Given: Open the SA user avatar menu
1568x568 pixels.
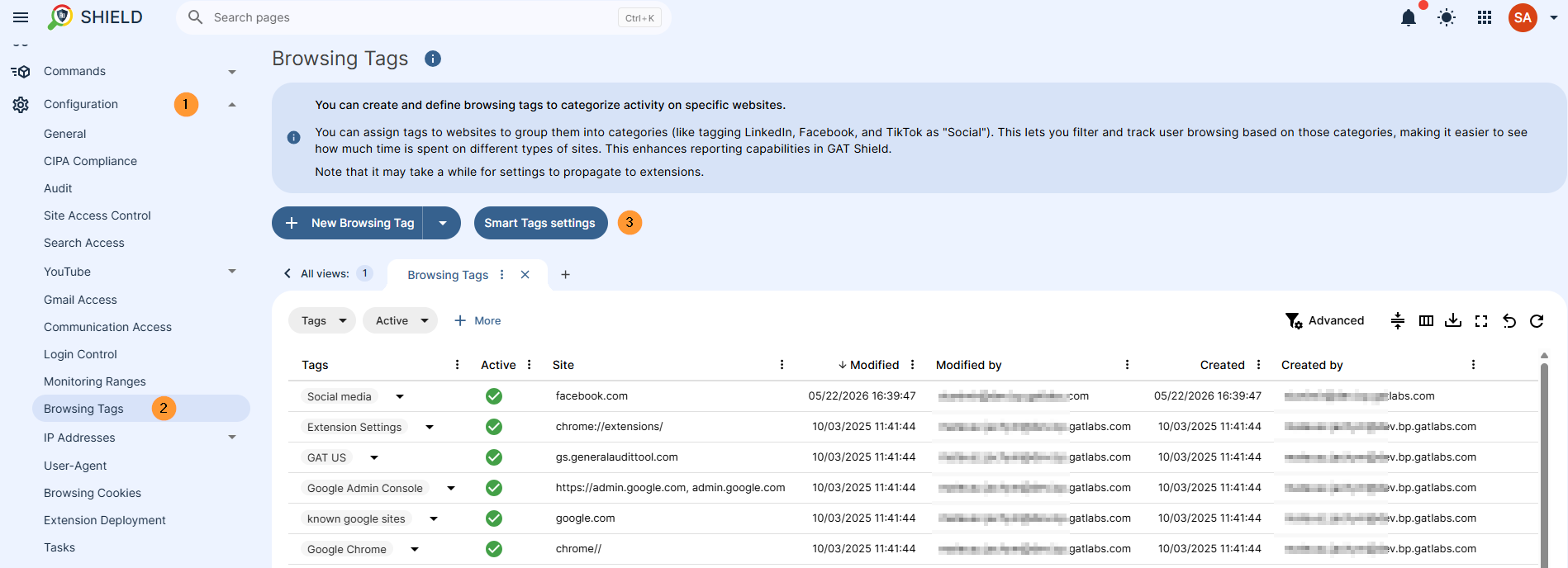Looking at the screenshot, I should [1523, 17].
